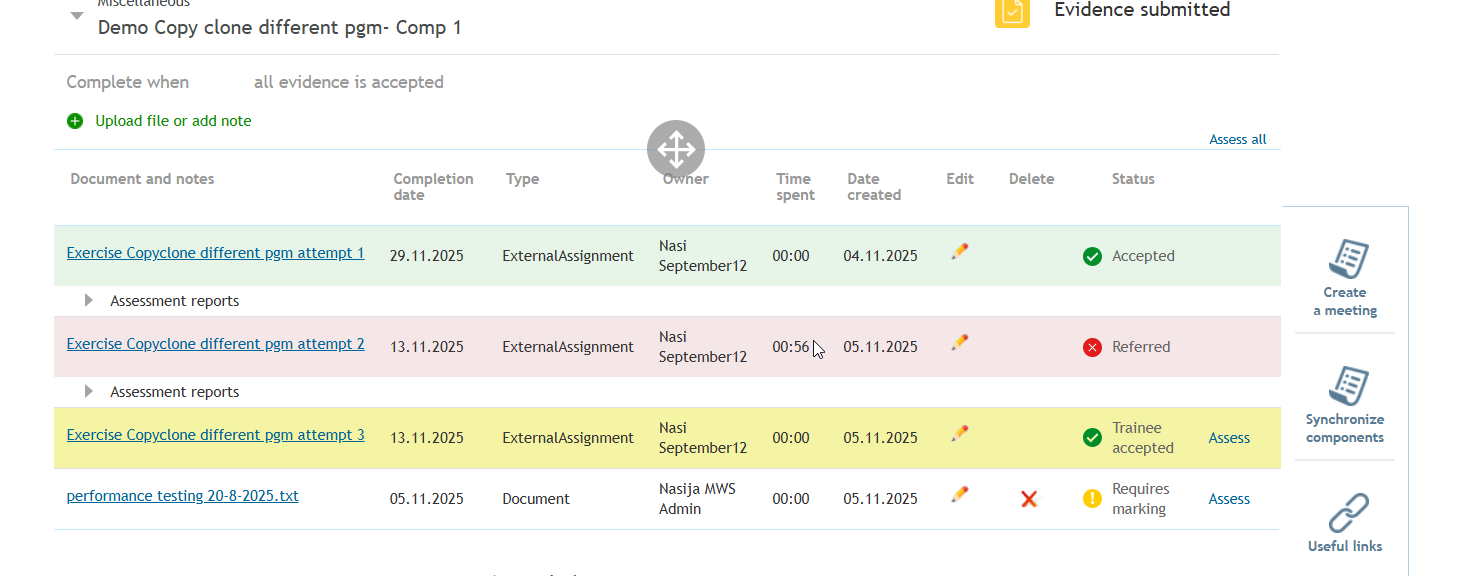Viewport: 1483px width, 576px height.
Task: Click the Evidence submitted status icon
Action: [x=1012, y=12]
